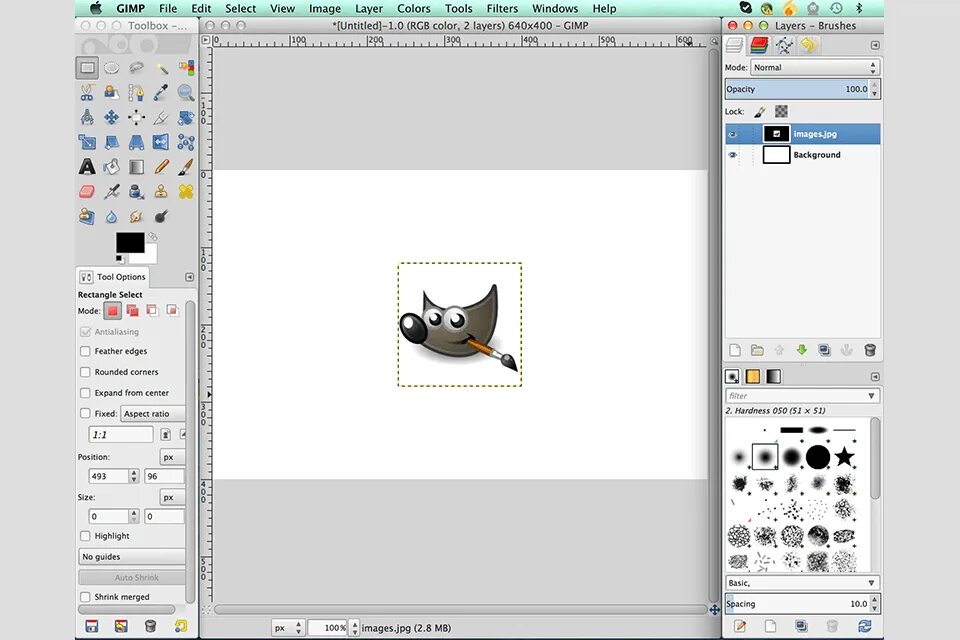Viewport: 960px width, 640px height.
Task: Open the Basic brush tag dropdown
Action: coord(803,583)
